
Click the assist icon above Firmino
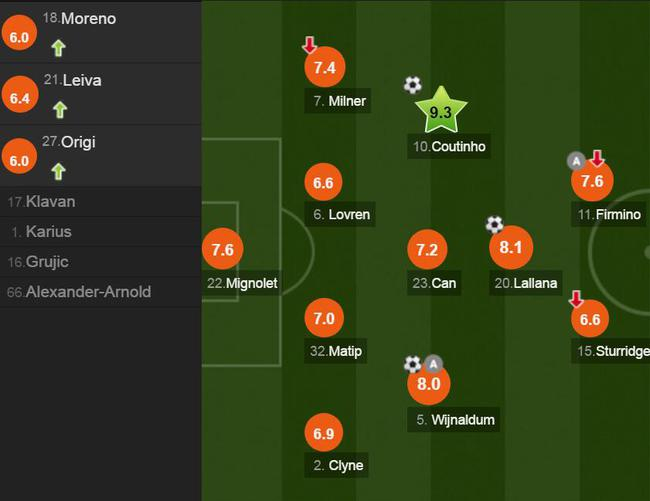[x=576, y=159]
